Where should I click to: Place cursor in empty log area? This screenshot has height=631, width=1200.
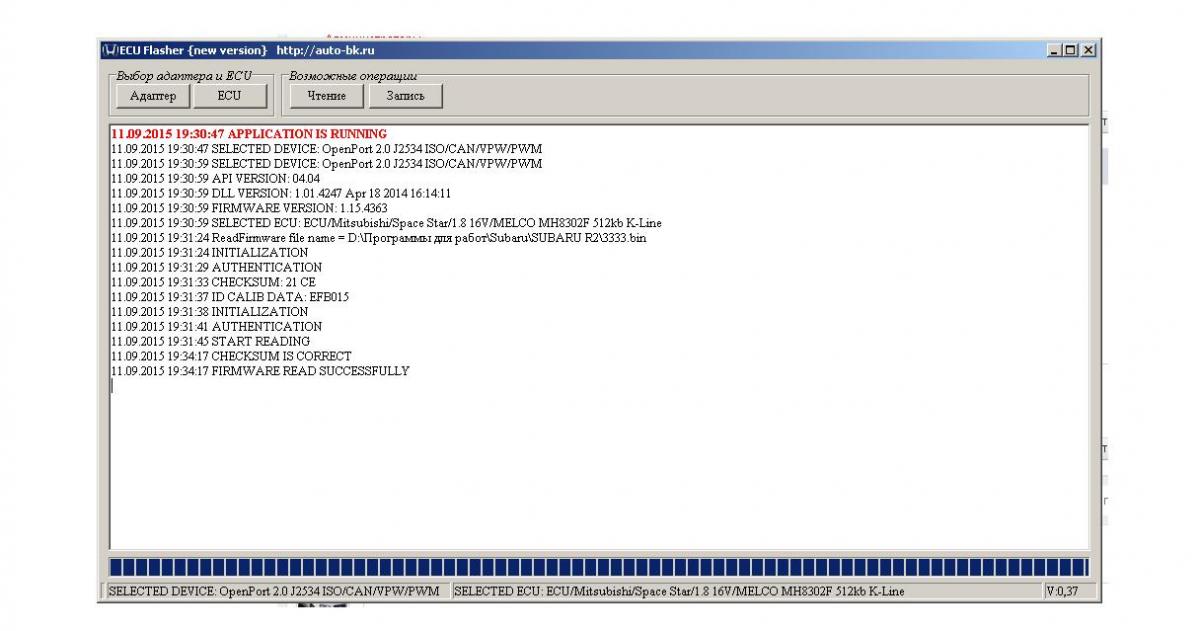599,465
